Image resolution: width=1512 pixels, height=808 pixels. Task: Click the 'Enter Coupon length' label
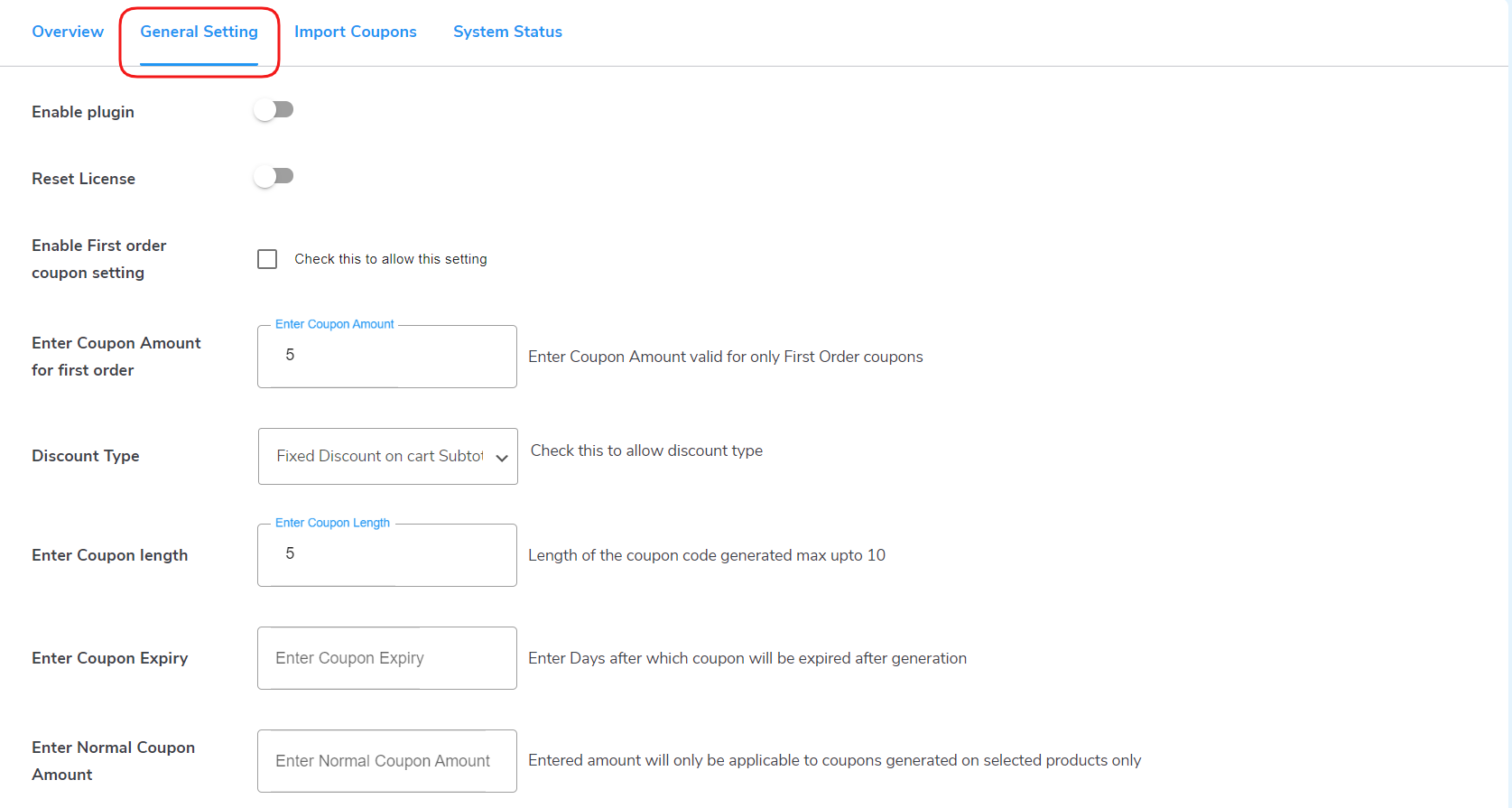click(x=110, y=555)
